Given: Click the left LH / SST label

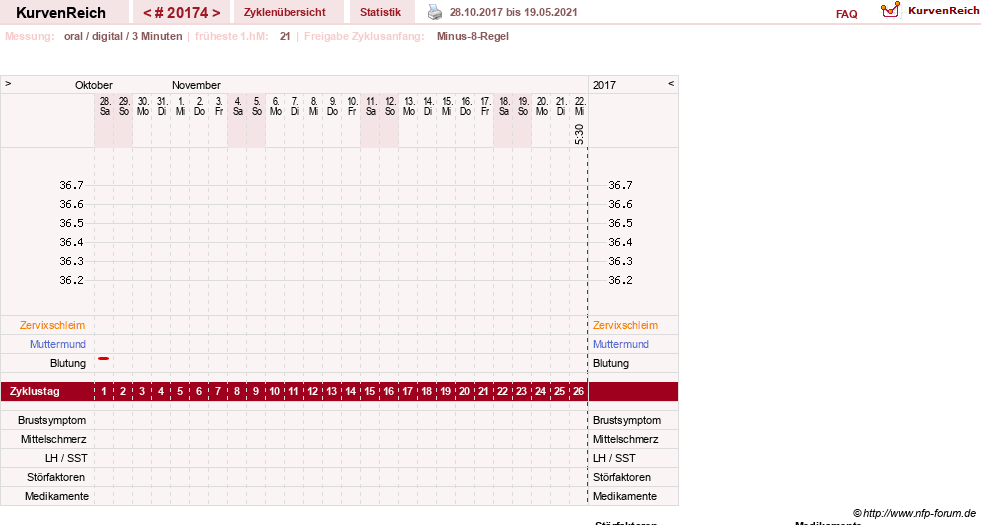Looking at the screenshot, I should (x=66, y=458).
